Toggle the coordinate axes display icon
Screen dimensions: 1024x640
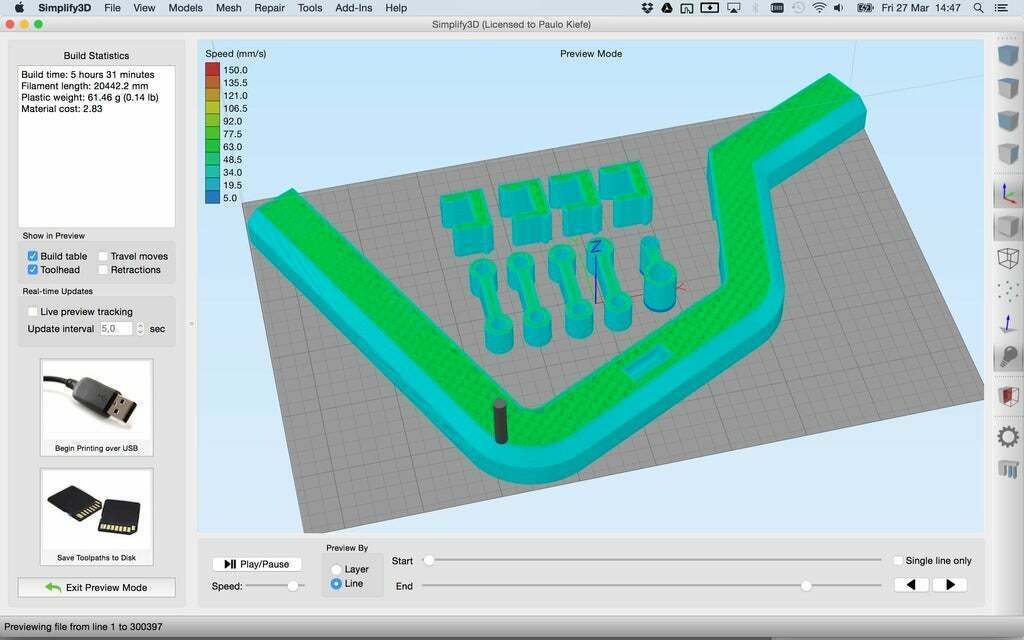coord(1008,194)
